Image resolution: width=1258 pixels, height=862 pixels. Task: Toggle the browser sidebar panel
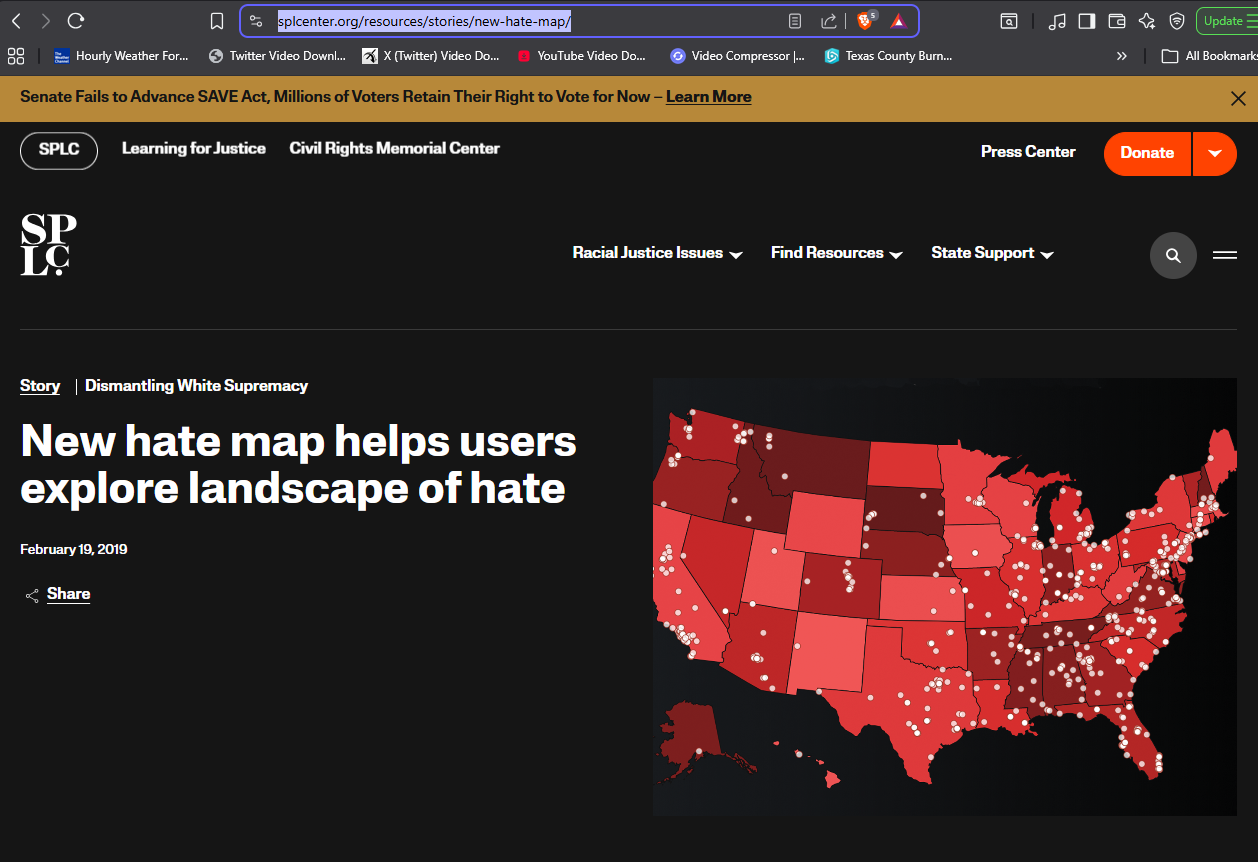coord(1087,21)
